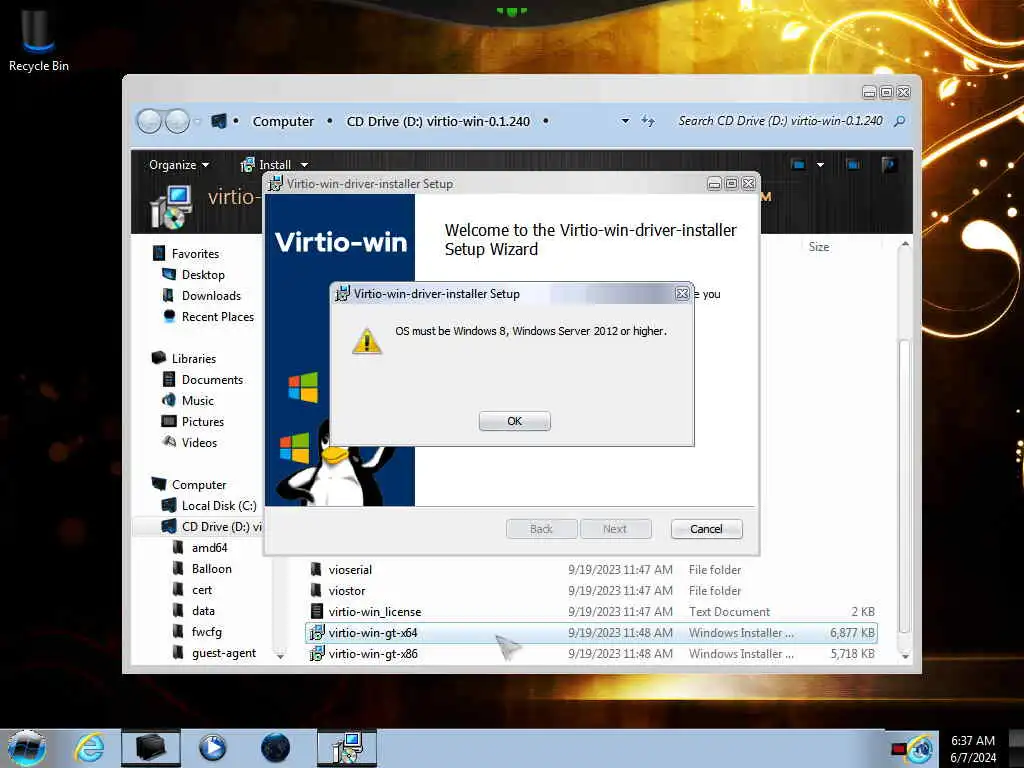The image size is (1024, 768).
Task: Open the Organize menu in Explorer
Action: click(178, 165)
